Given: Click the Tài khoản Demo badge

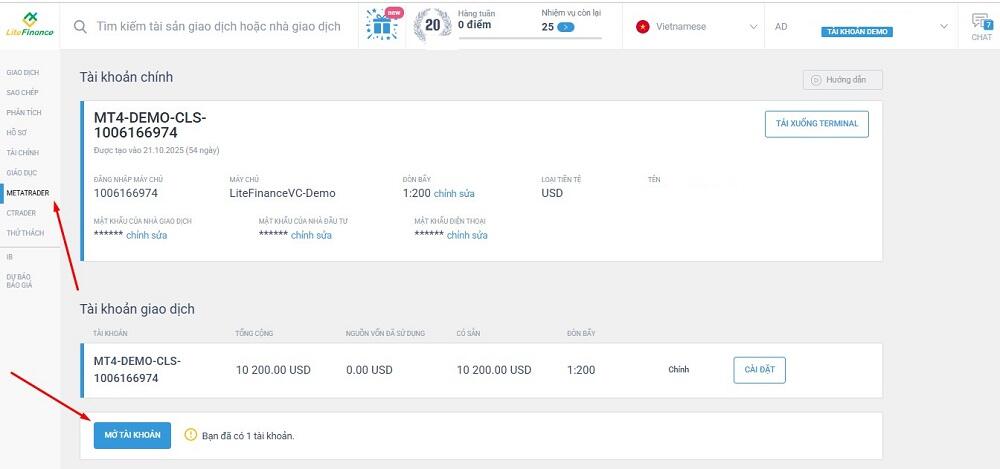Looking at the screenshot, I should [x=857, y=31].
